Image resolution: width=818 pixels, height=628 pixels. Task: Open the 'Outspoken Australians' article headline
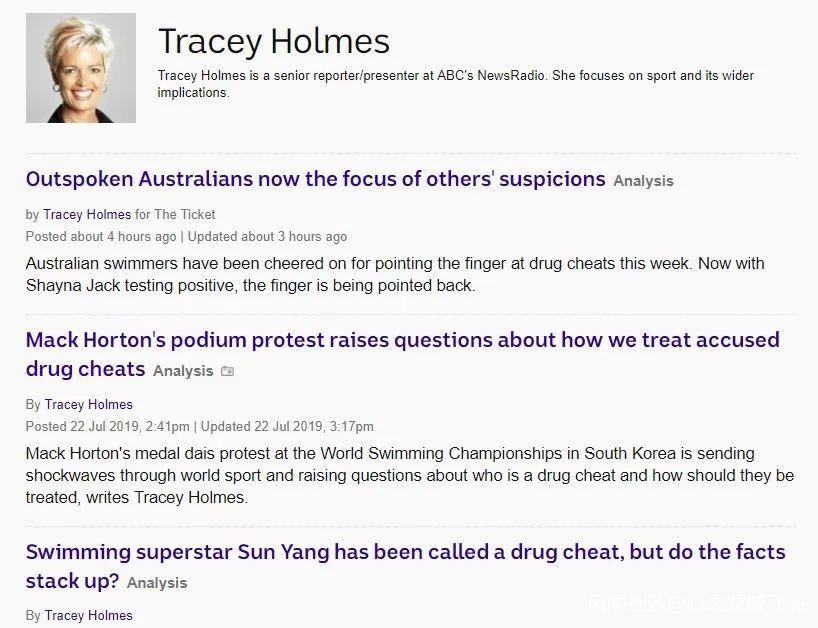tap(315, 180)
